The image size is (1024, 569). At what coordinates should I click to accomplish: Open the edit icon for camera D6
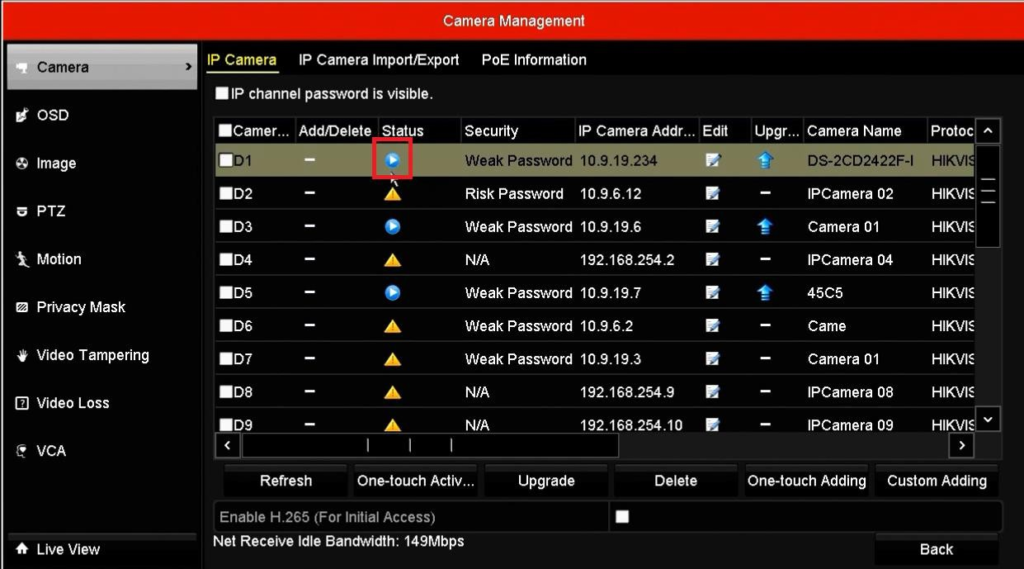point(713,326)
